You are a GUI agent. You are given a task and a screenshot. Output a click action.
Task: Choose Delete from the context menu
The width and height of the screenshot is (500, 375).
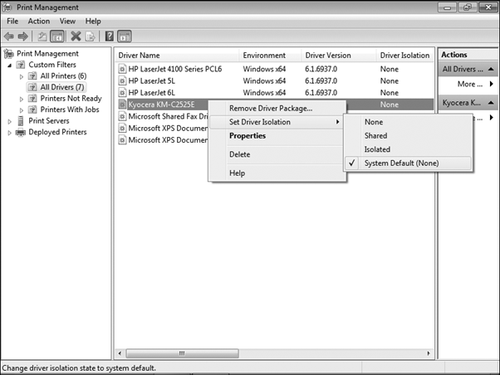pyautogui.click(x=277, y=154)
